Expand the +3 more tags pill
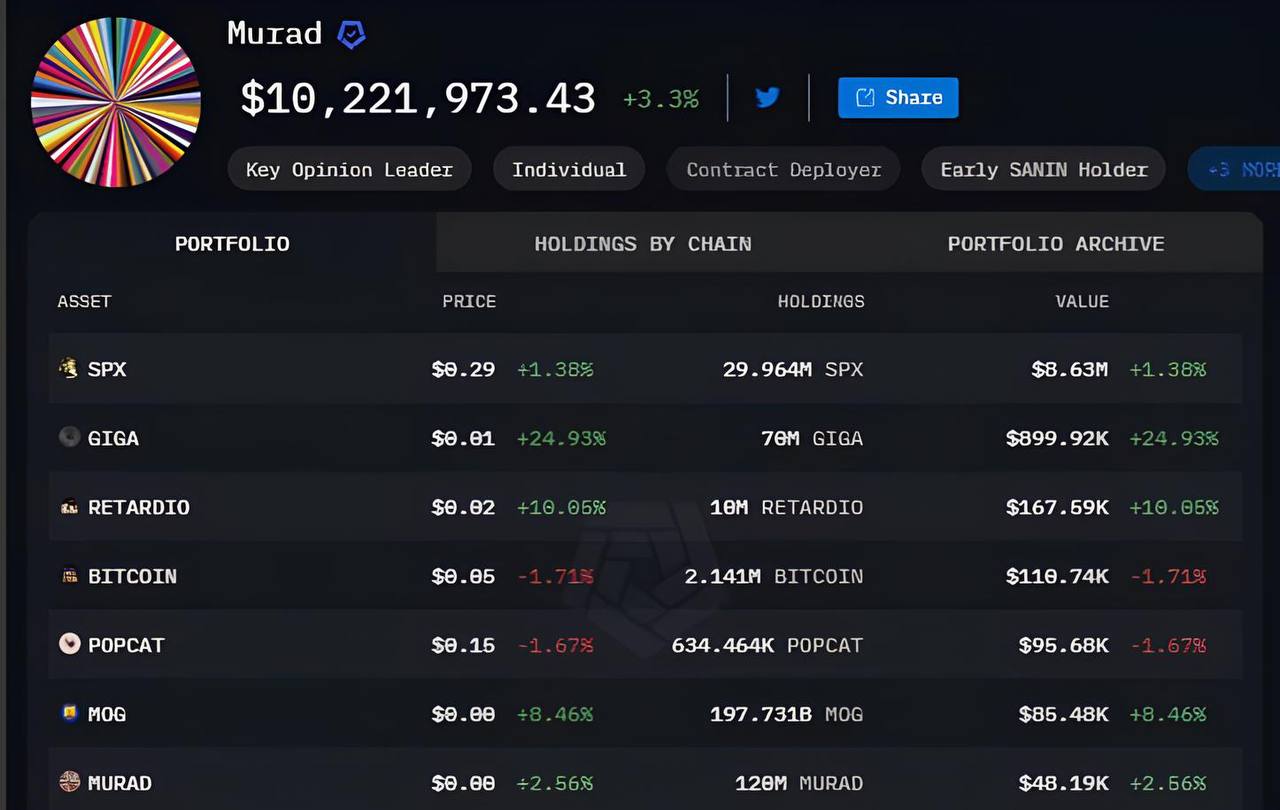The height and width of the screenshot is (810, 1280). click(x=1235, y=170)
